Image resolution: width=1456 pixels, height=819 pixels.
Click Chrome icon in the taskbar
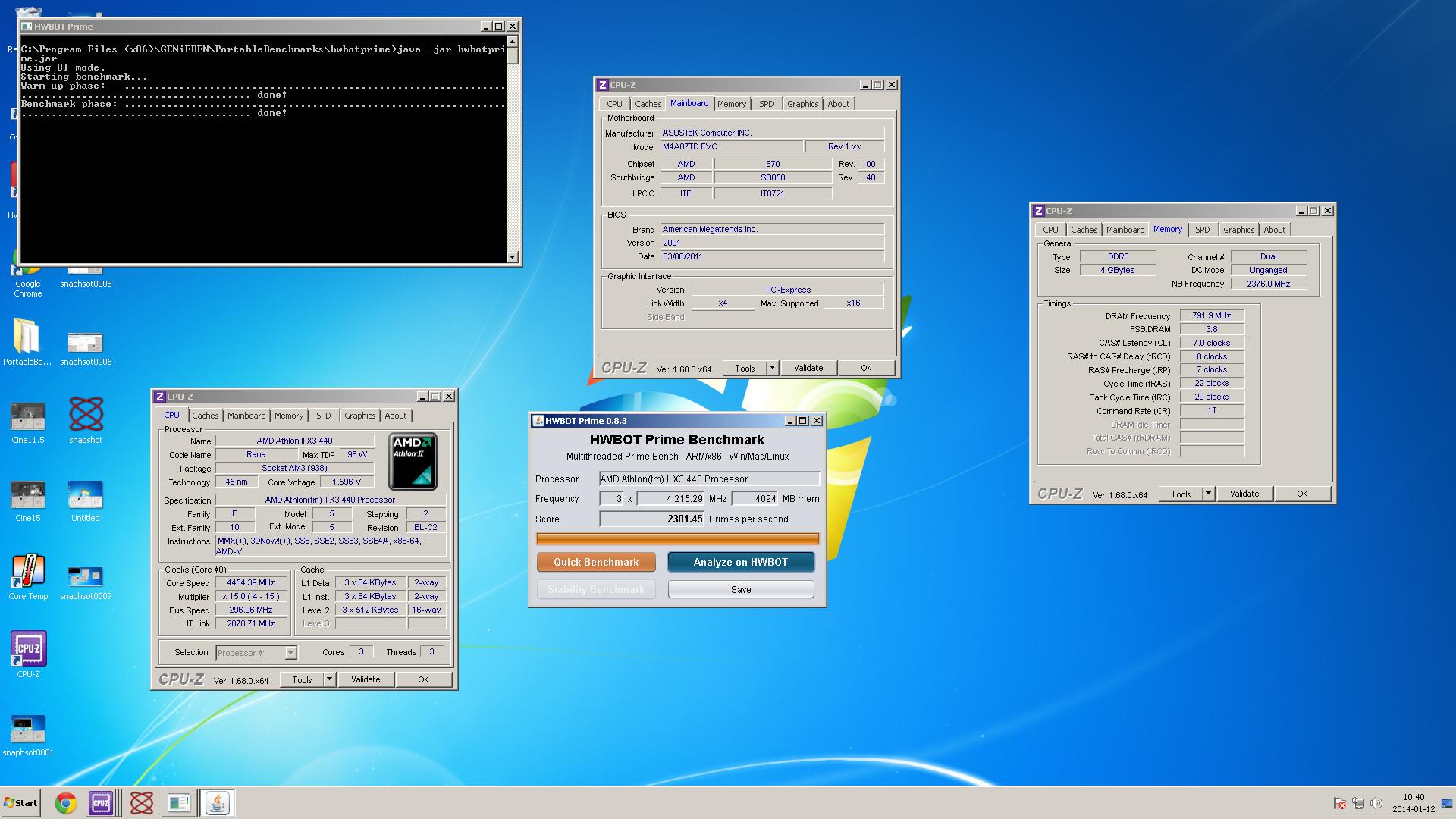pyautogui.click(x=66, y=803)
